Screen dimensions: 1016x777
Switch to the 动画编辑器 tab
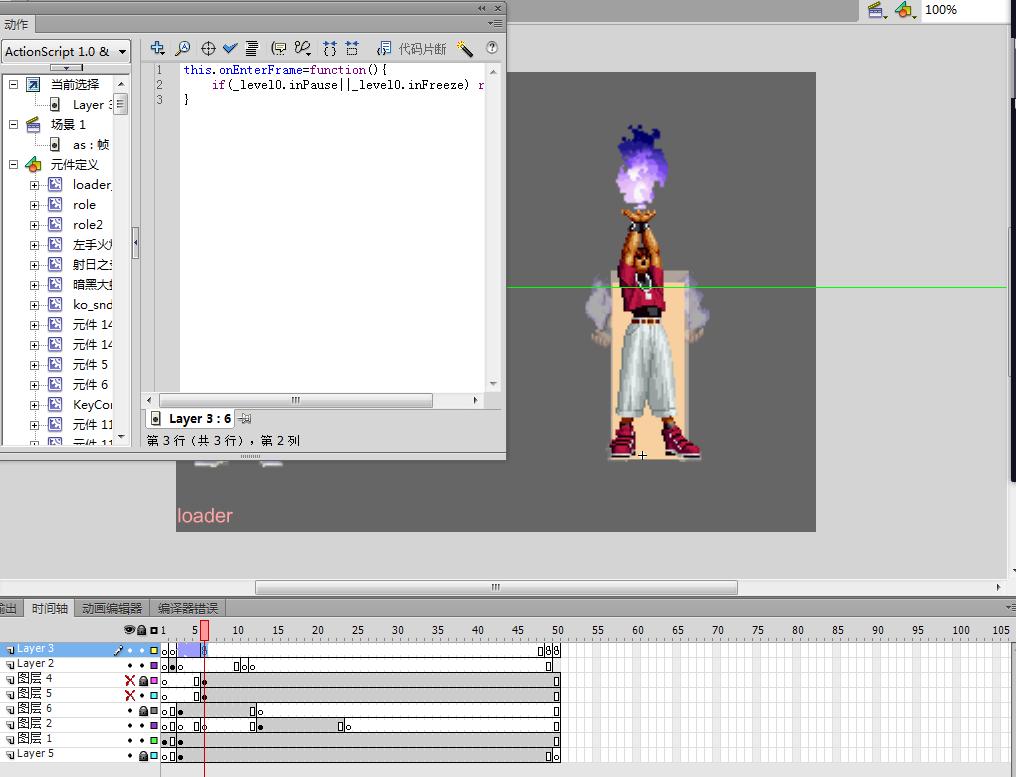point(111,608)
